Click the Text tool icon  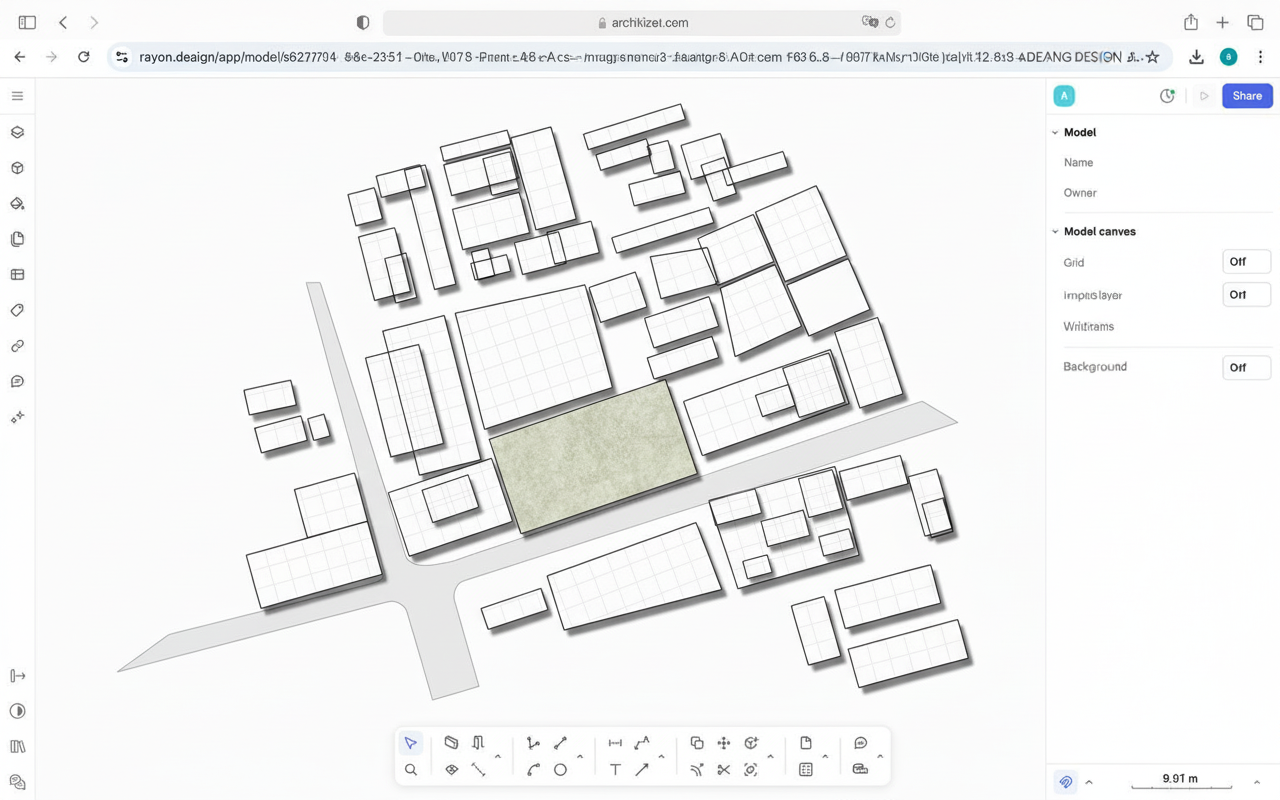[615, 770]
